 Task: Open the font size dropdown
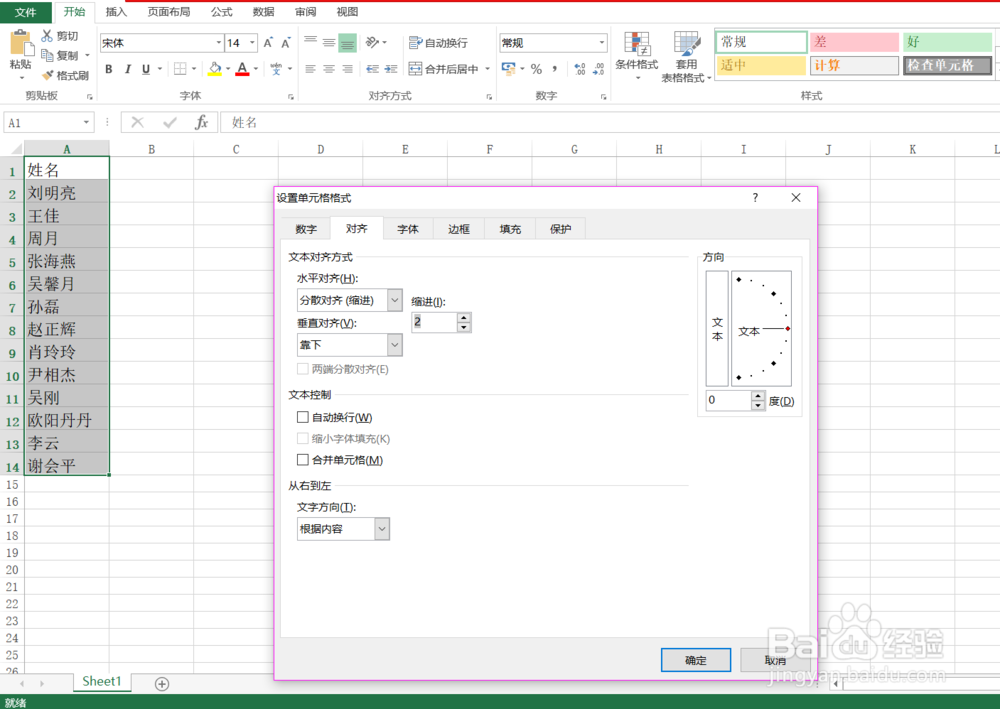[253, 43]
